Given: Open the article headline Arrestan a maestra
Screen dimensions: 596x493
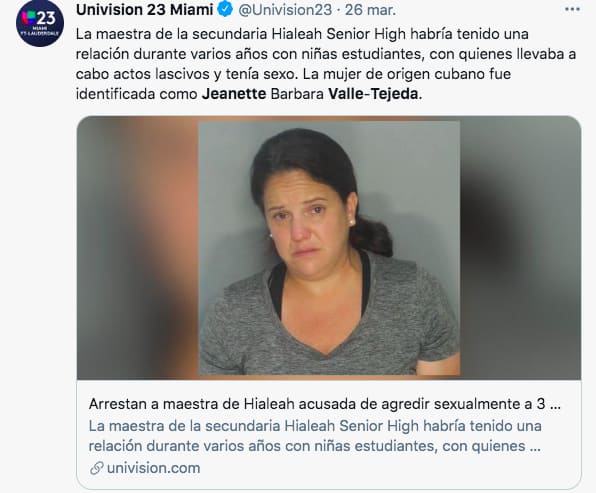Looking at the screenshot, I should tap(325, 404).
